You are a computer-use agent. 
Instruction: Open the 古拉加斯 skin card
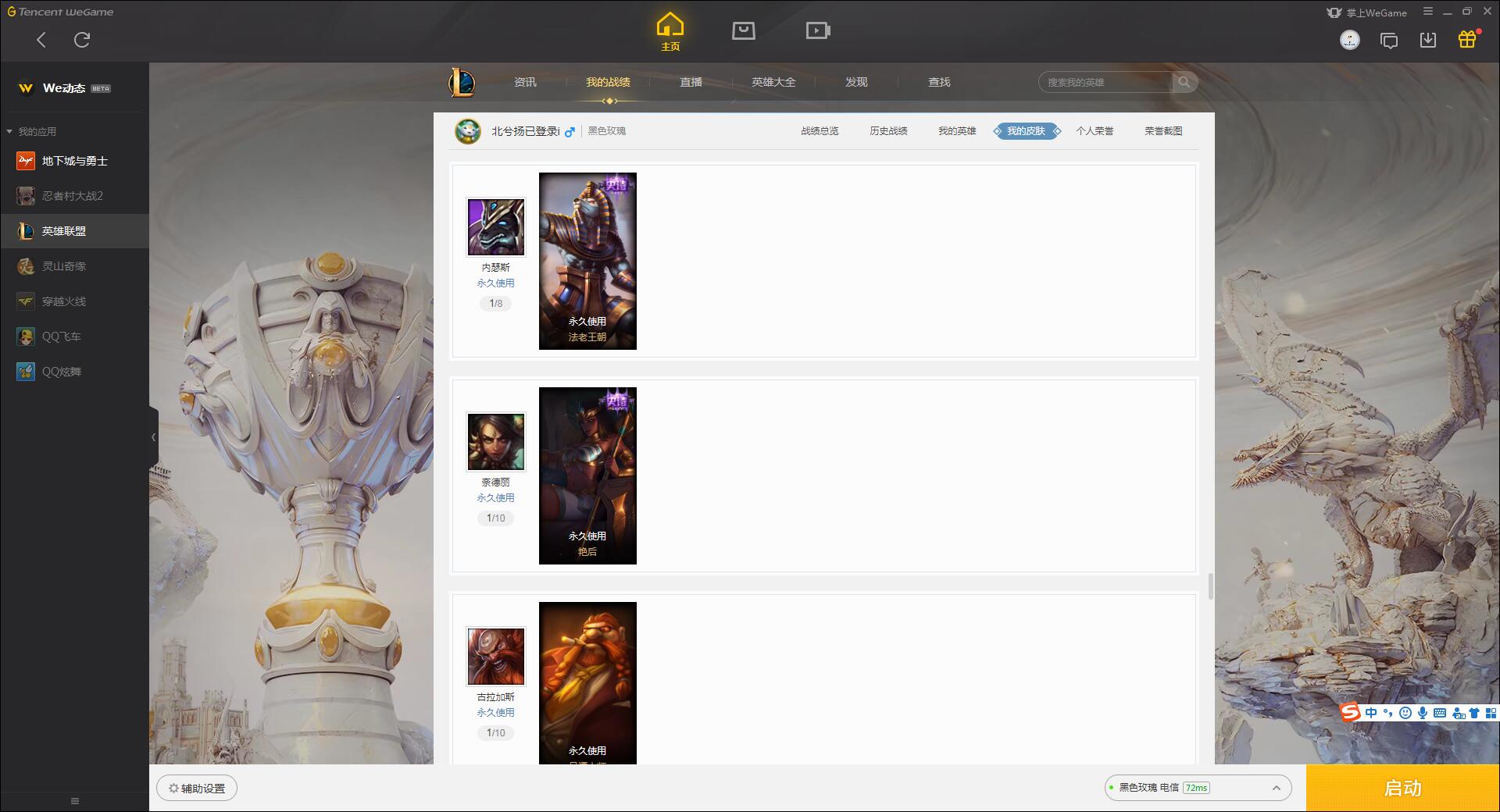pyautogui.click(x=587, y=683)
